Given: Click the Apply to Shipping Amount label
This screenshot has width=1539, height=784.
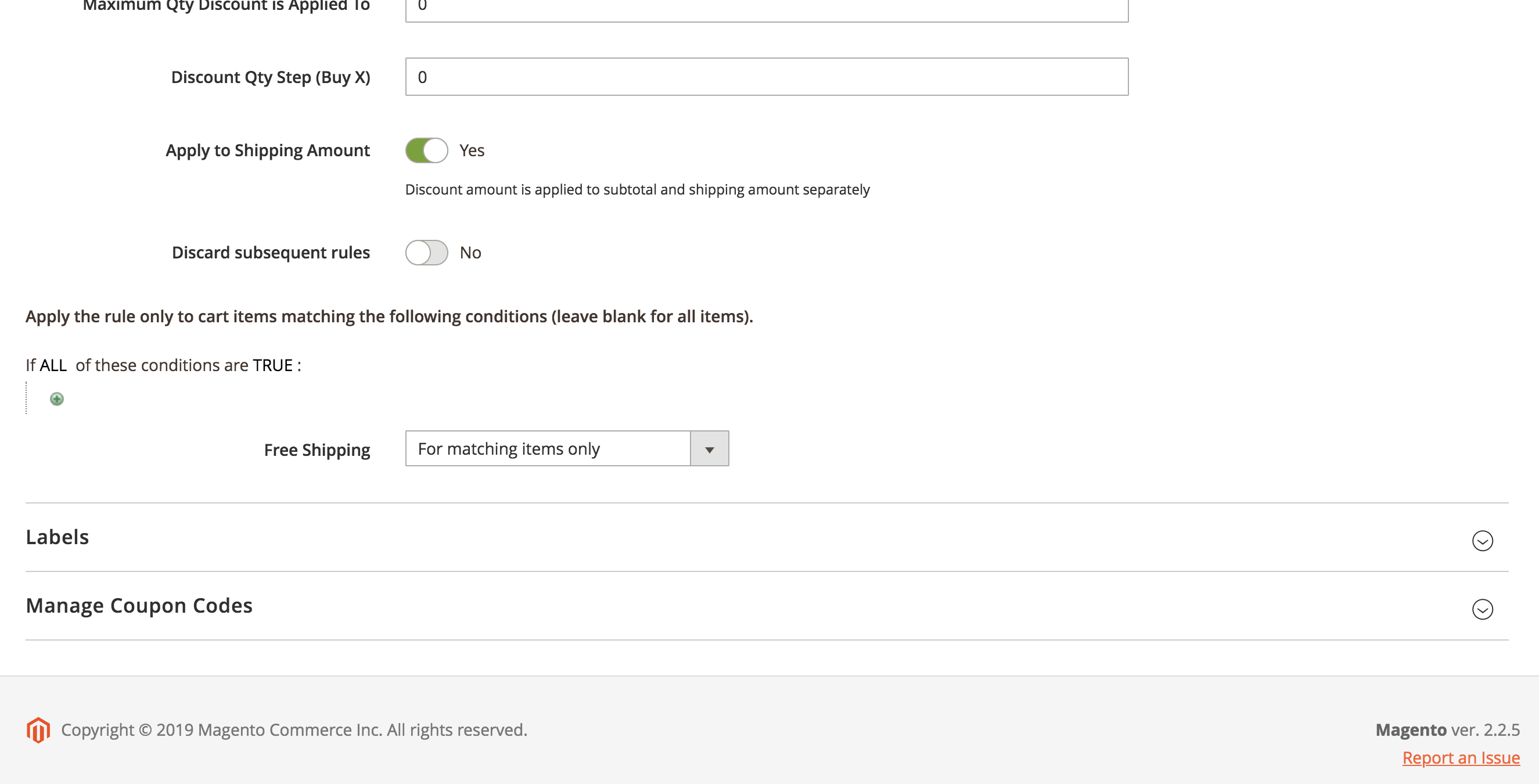Looking at the screenshot, I should tap(268, 150).
